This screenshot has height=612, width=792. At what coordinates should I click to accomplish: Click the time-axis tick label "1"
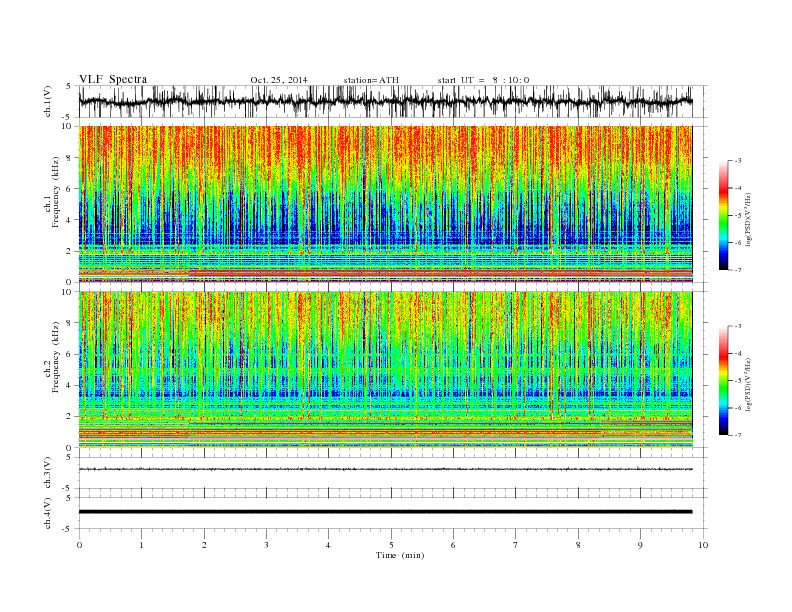[x=141, y=545]
